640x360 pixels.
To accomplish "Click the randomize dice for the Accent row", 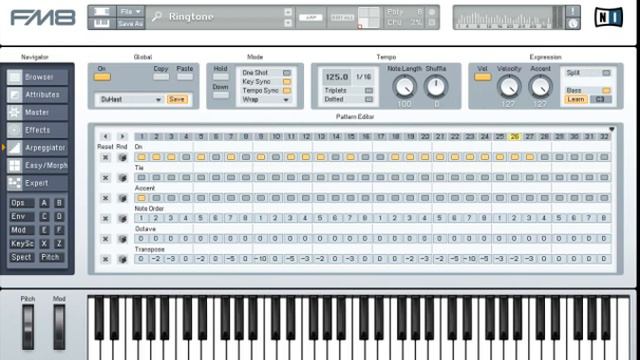I will pyautogui.click(x=122, y=198).
